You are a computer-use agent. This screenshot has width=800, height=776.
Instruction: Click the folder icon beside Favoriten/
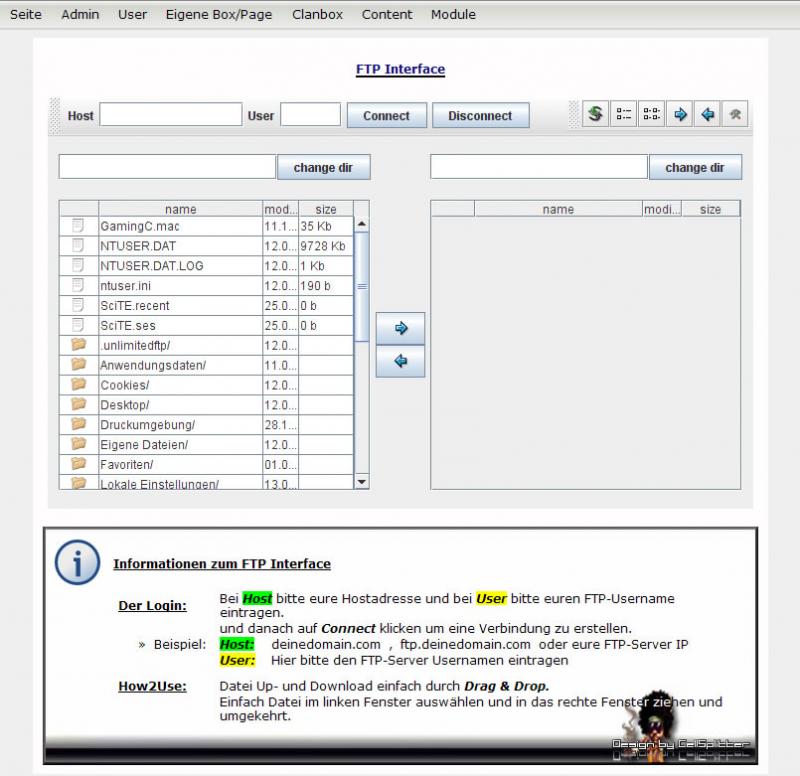(x=79, y=464)
